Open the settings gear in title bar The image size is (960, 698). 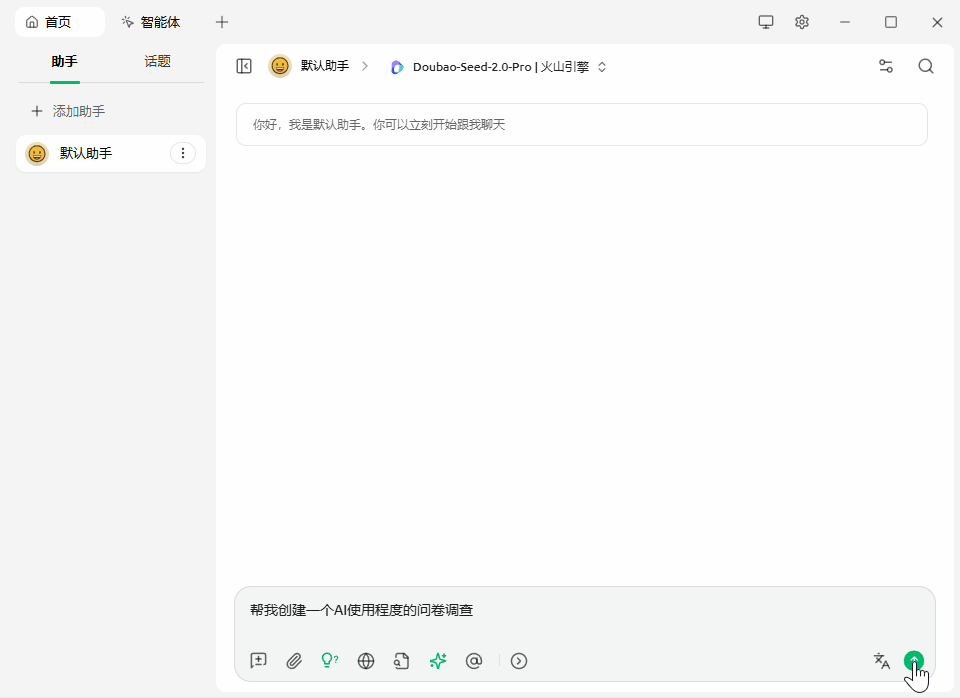pos(802,22)
